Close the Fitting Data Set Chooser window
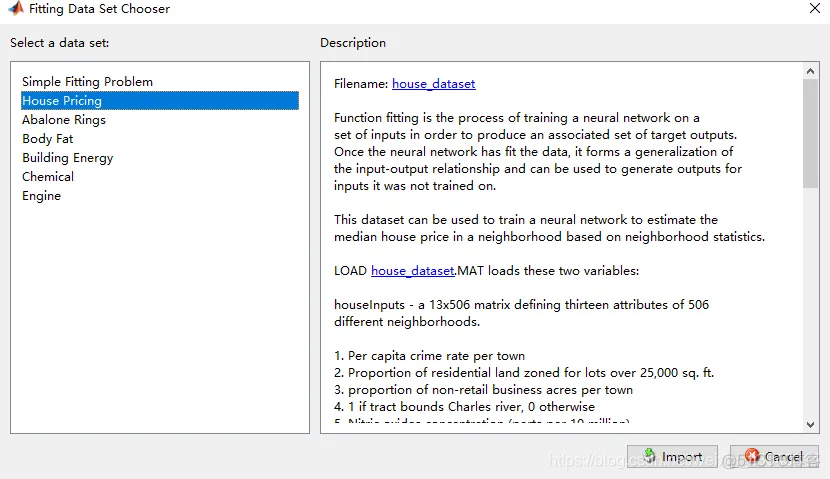 (815, 8)
